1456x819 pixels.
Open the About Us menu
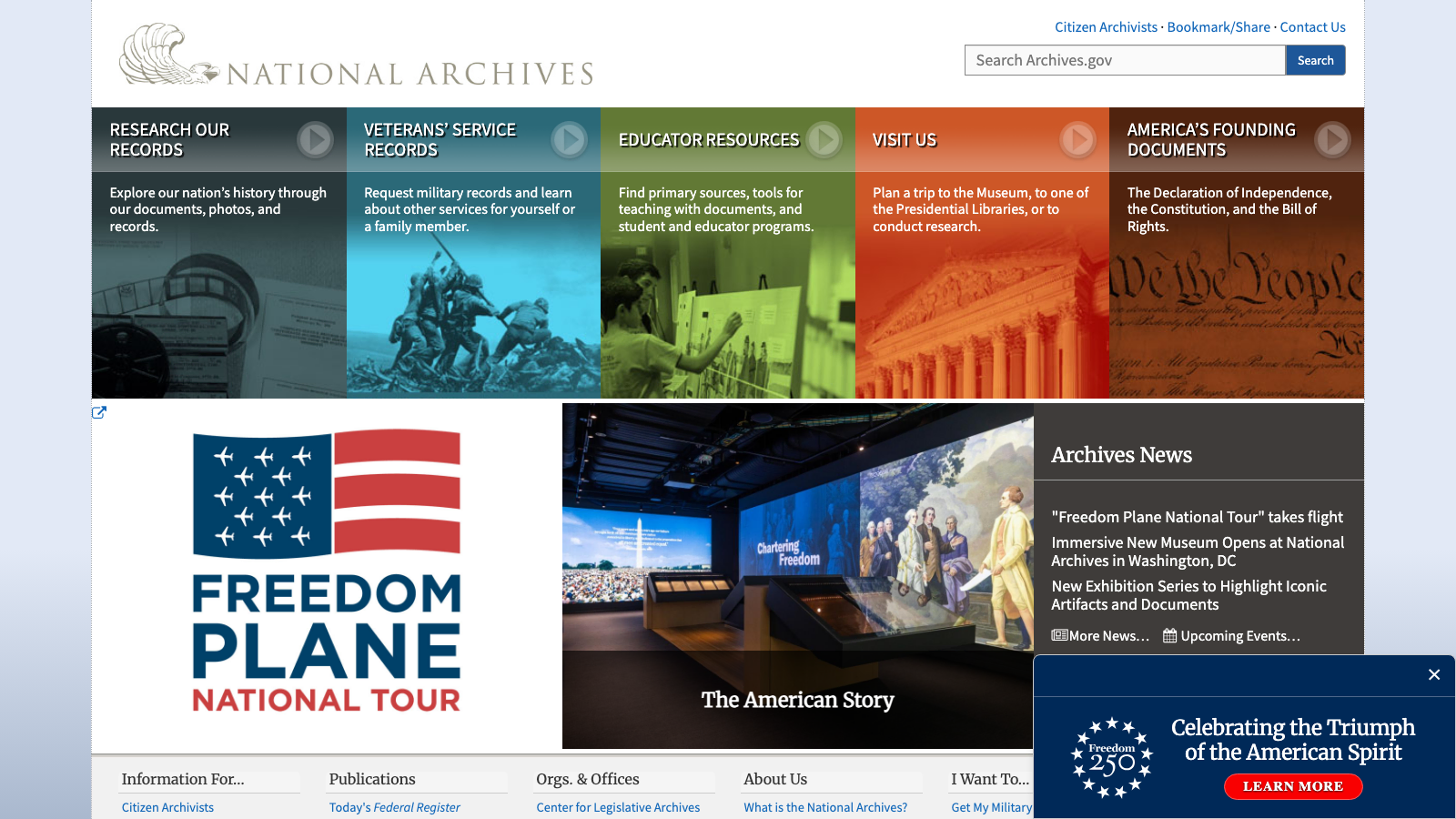(x=775, y=779)
